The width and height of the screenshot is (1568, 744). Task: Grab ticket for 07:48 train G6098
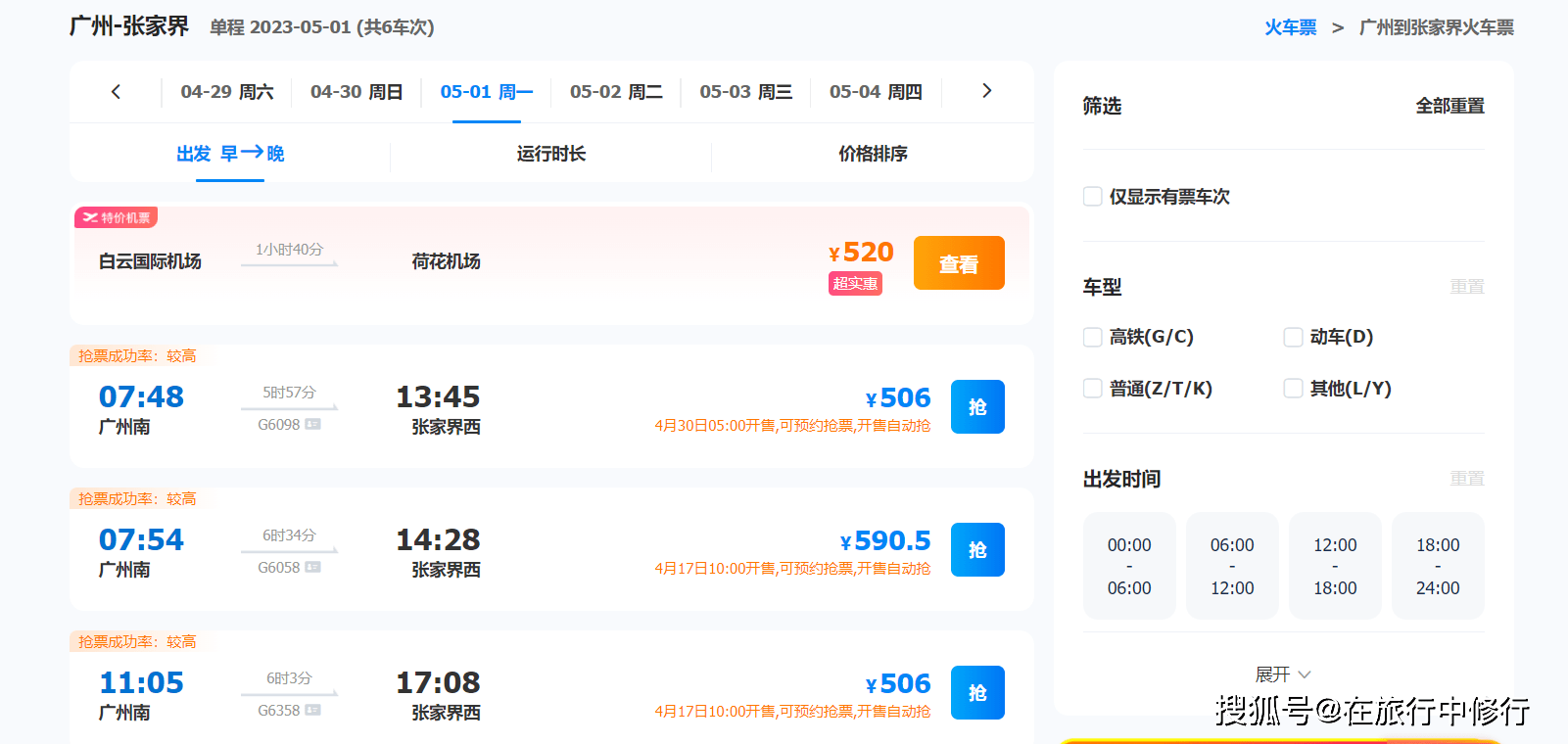tap(976, 407)
